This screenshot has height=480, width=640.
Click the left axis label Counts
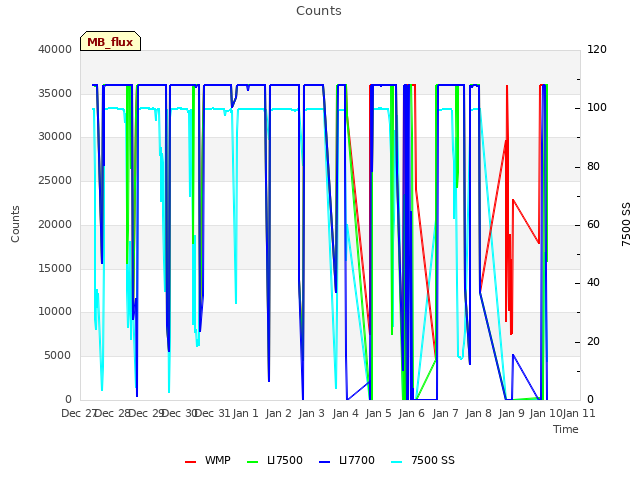[15, 224]
